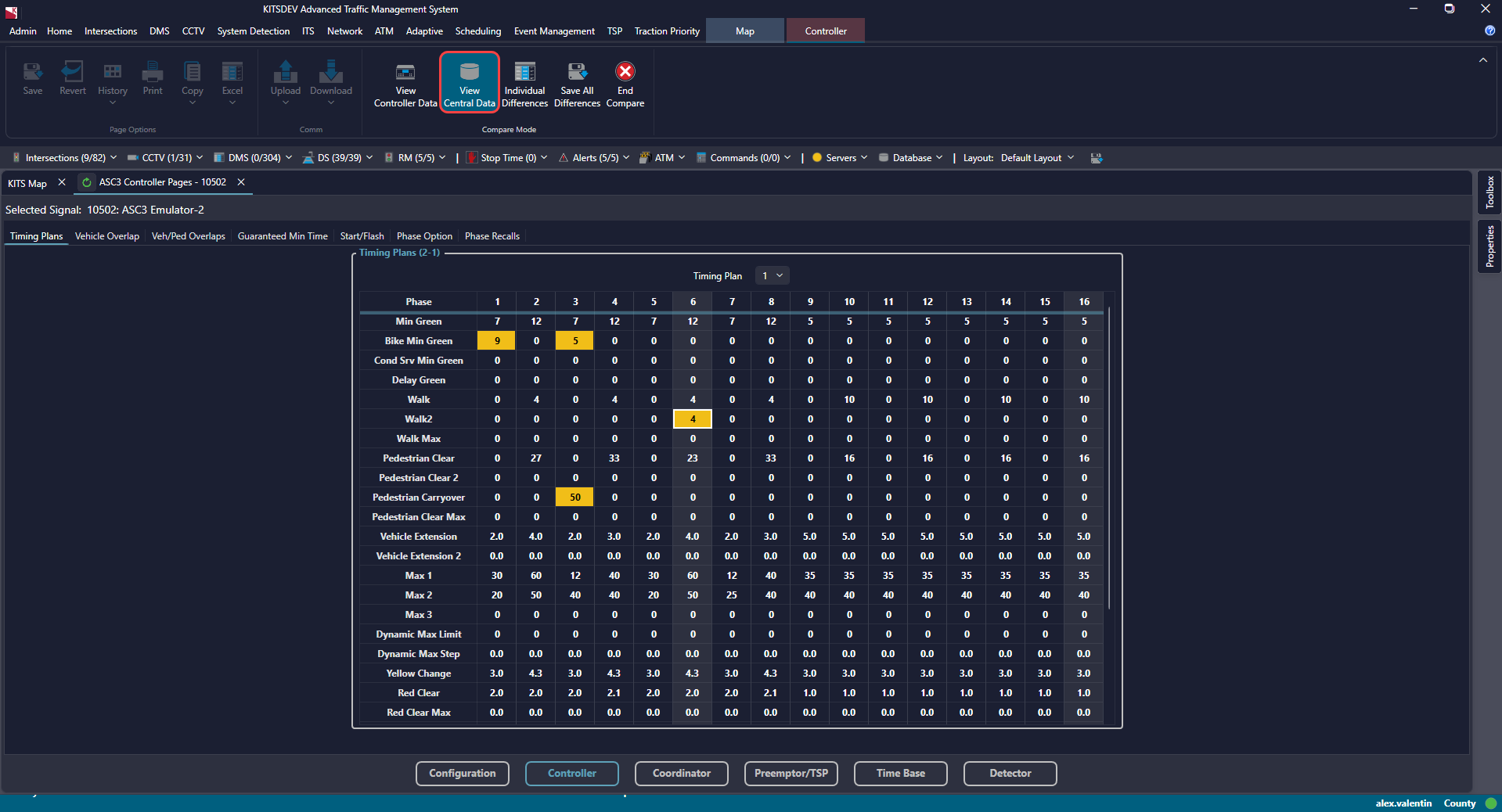
Task: Open the System Detection menu
Action: point(253,31)
